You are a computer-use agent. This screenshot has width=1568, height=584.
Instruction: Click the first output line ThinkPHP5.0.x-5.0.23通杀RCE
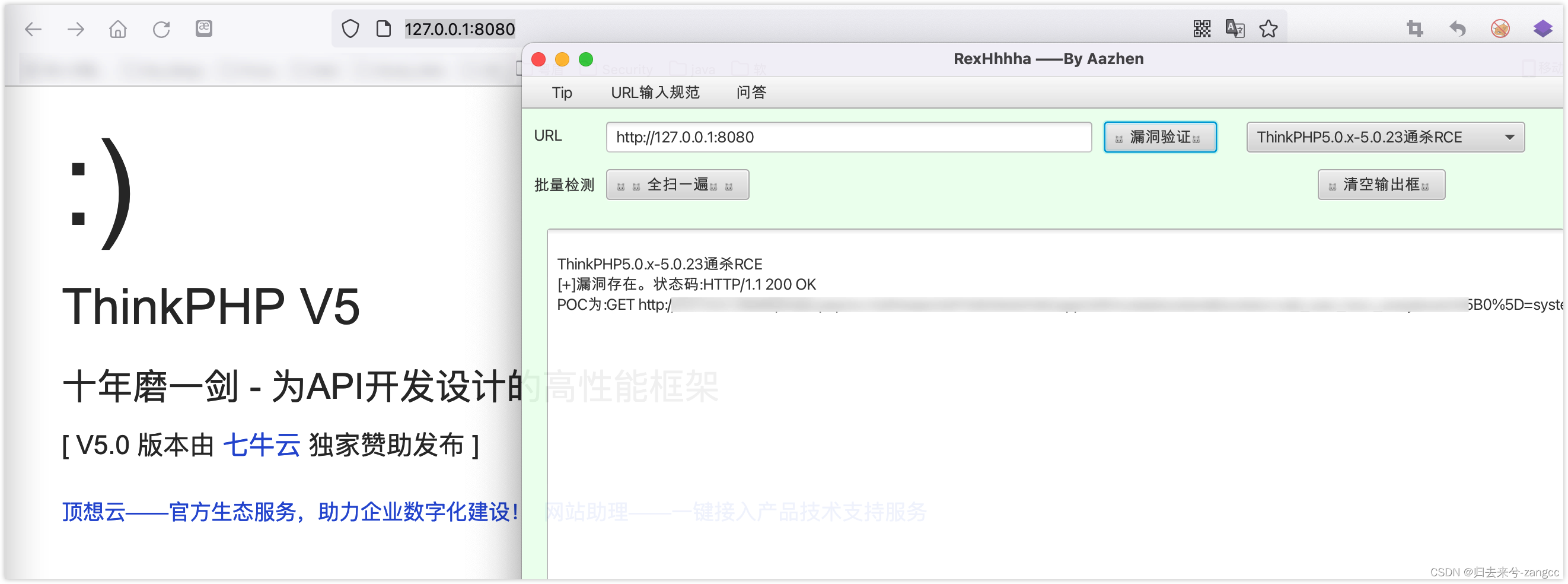(x=659, y=264)
